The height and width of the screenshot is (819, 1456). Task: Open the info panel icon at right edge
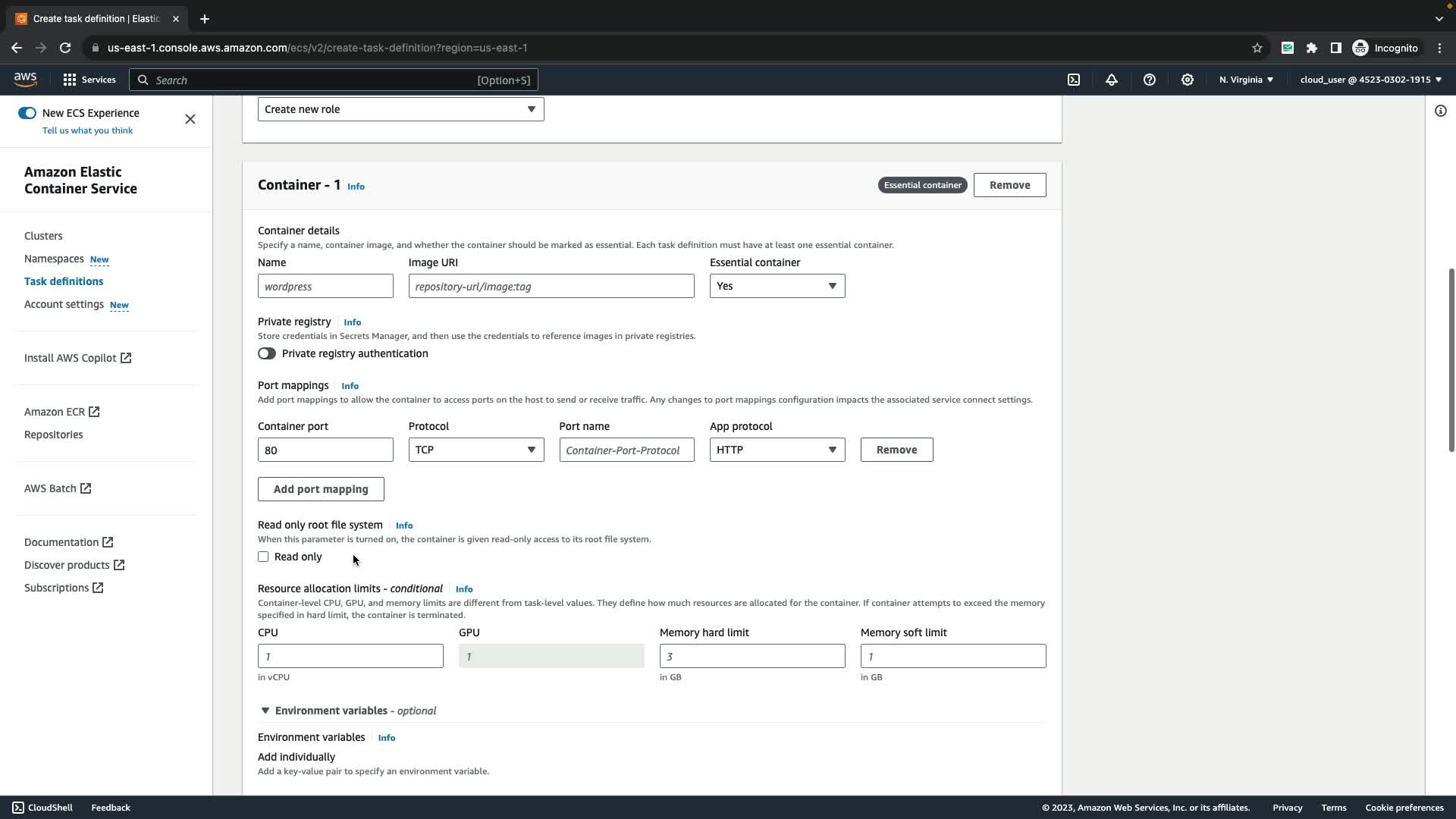coord(1440,111)
